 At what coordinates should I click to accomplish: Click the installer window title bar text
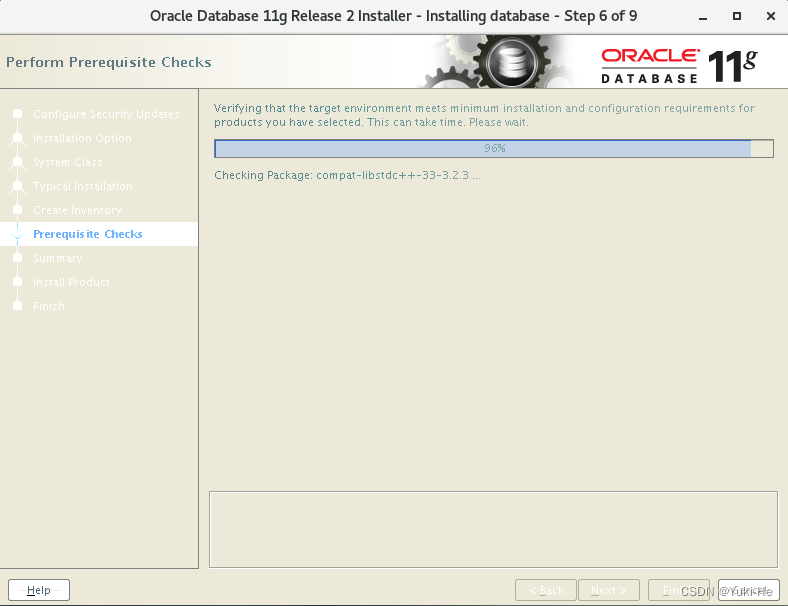(393, 16)
